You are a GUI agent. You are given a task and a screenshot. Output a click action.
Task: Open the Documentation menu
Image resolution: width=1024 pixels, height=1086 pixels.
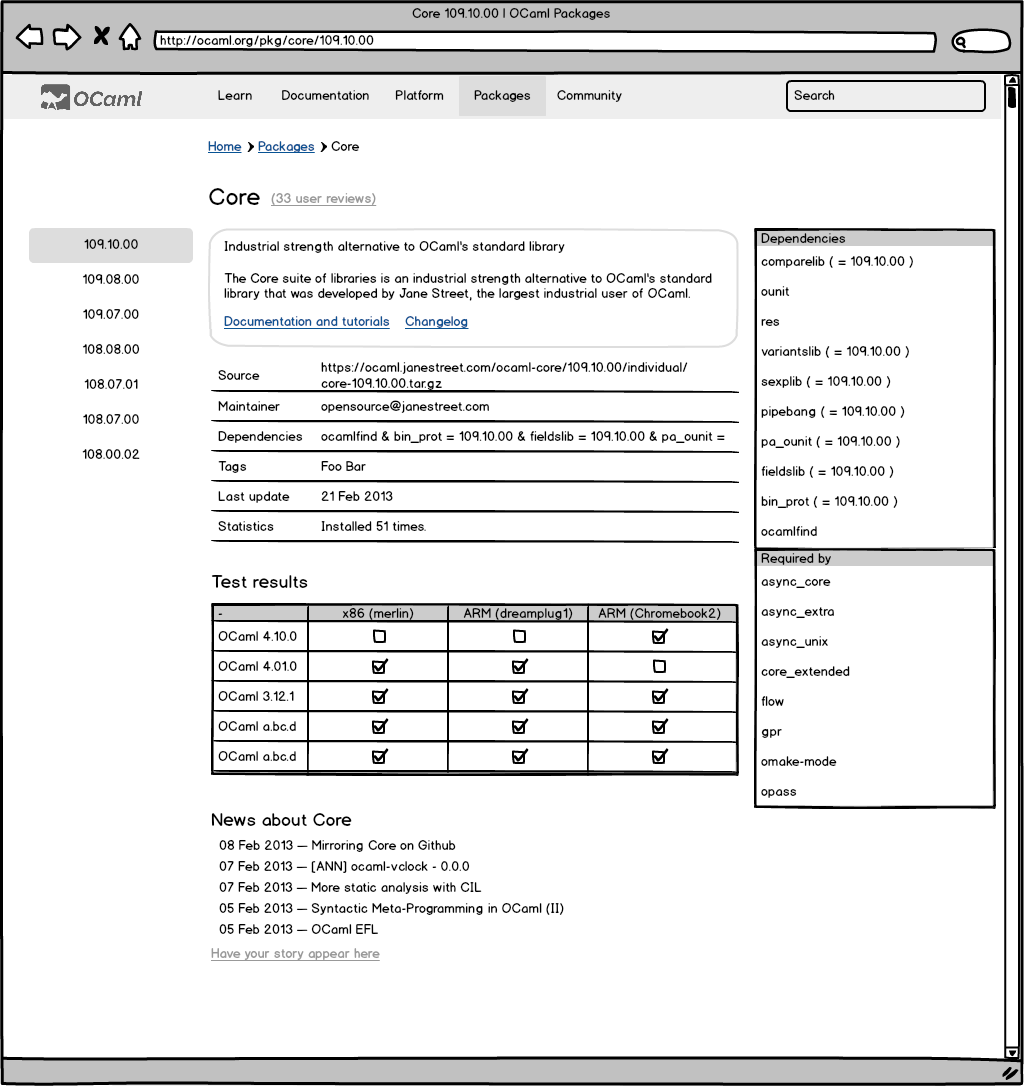325,96
